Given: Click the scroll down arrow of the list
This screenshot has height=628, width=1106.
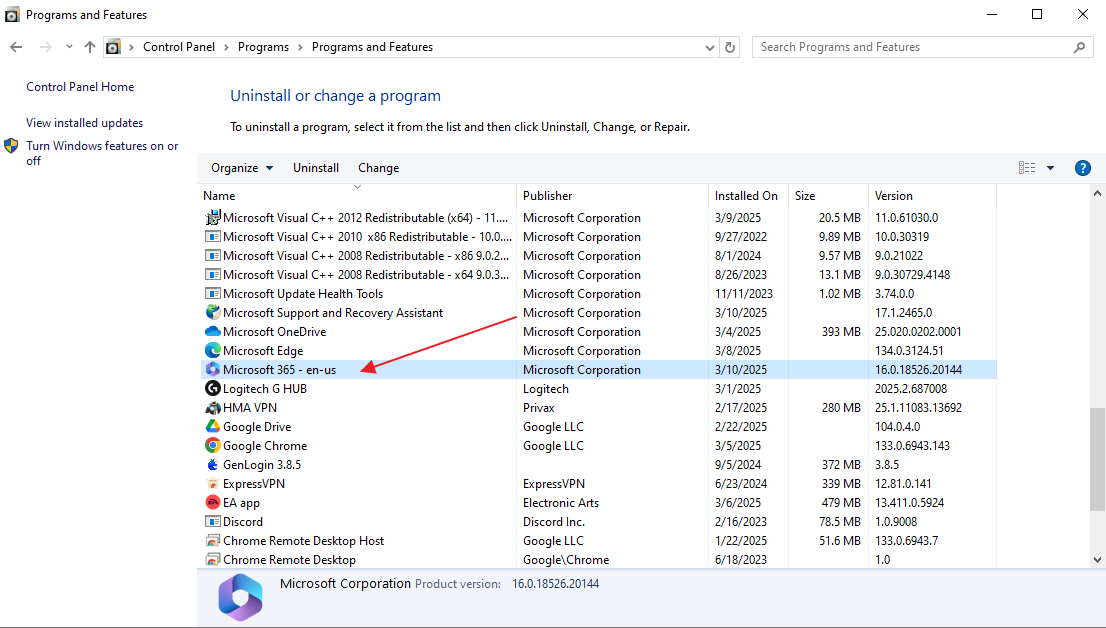Looking at the screenshot, I should (1097, 560).
